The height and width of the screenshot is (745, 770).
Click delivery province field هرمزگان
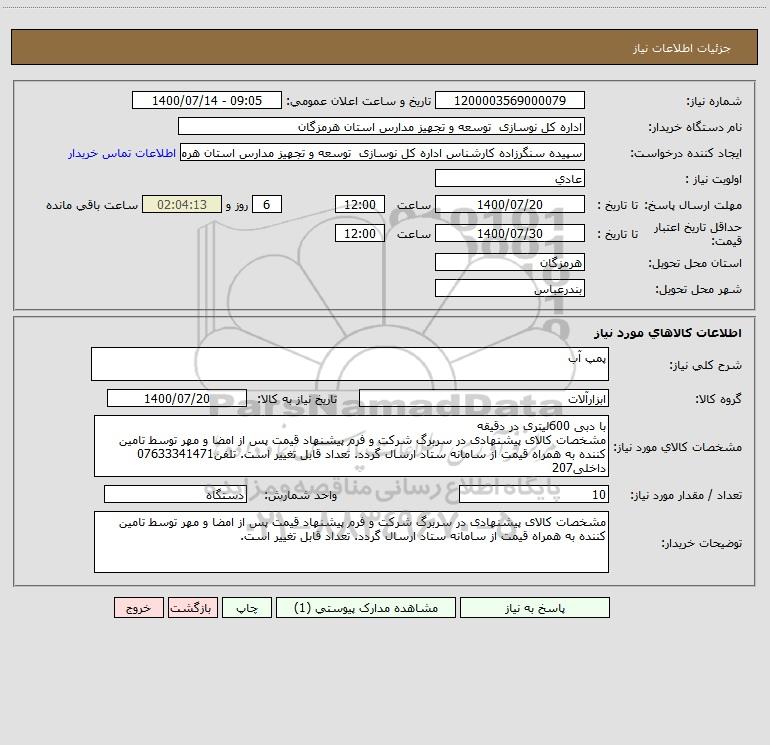tap(510, 262)
